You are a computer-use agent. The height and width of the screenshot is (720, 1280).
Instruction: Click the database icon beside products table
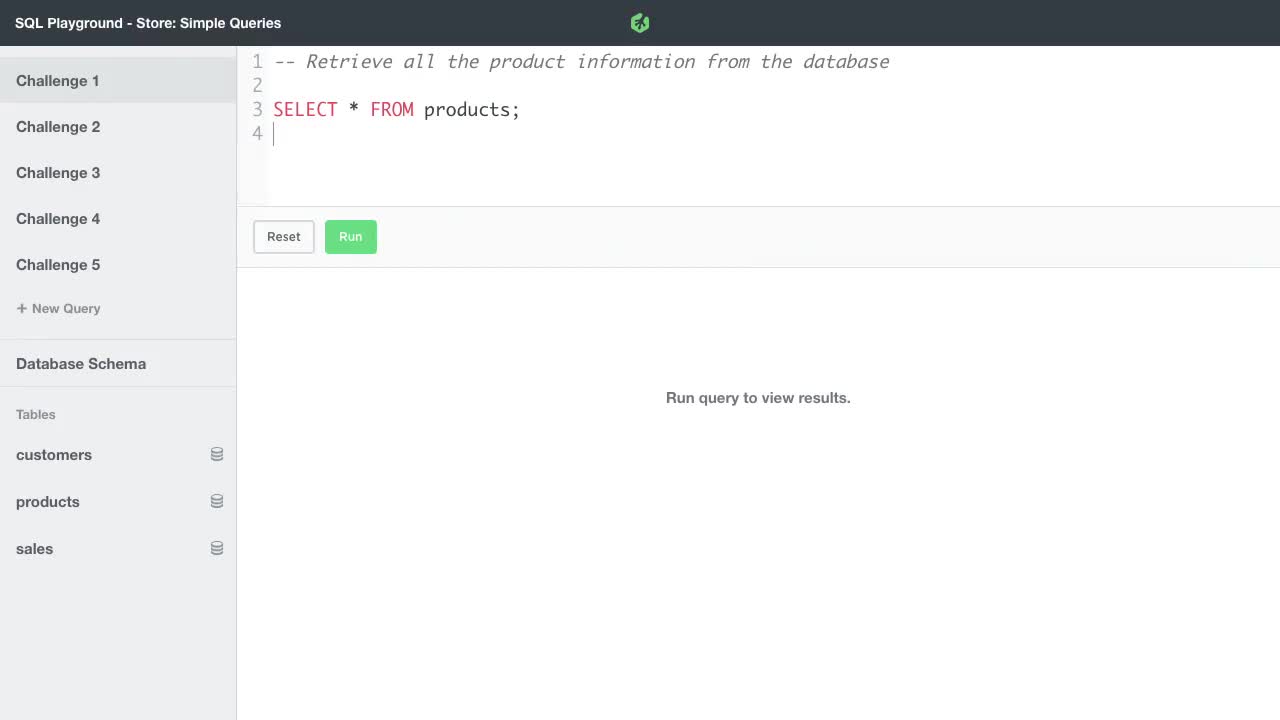pyautogui.click(x=217, y=501)
